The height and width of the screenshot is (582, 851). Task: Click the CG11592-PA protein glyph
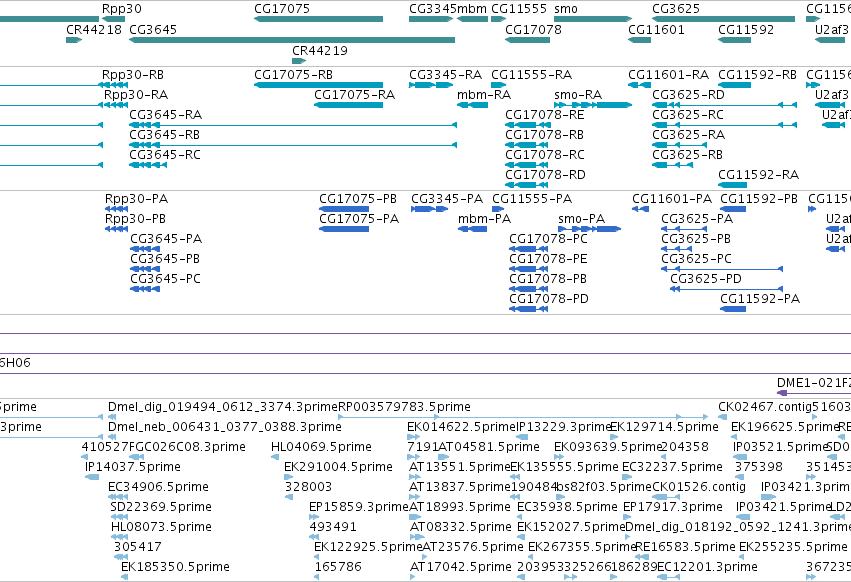click(733, 309)
